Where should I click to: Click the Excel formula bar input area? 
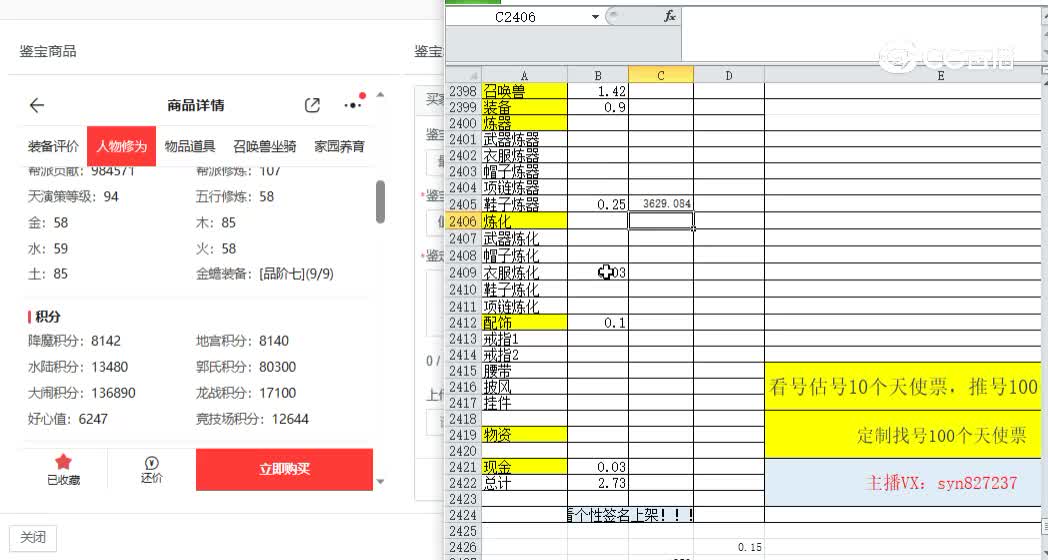862,33
